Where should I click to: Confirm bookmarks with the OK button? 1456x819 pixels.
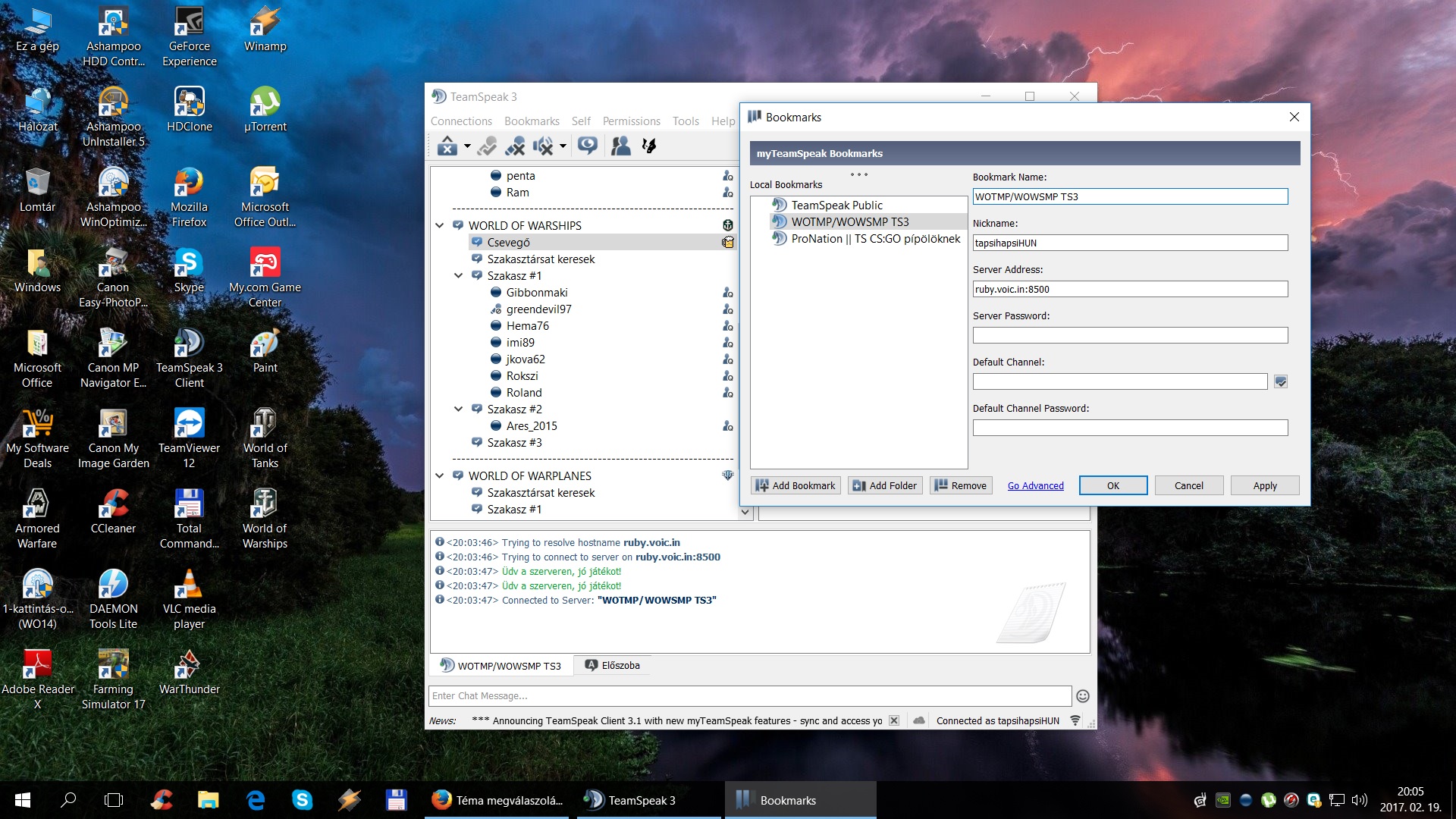(1112, 485)
